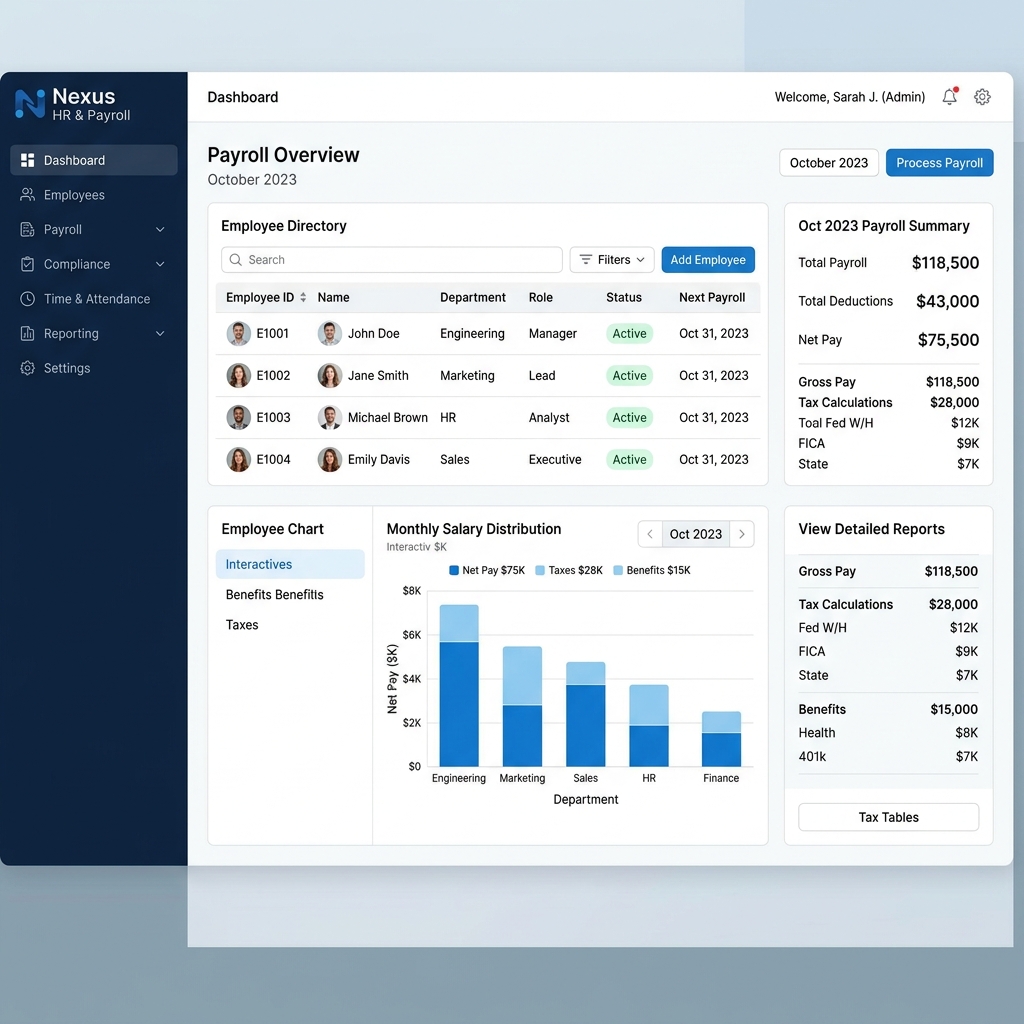Open Dashboard in the sidebar
Viewport: 1024px width, 1024px height.
pos(94,160)
